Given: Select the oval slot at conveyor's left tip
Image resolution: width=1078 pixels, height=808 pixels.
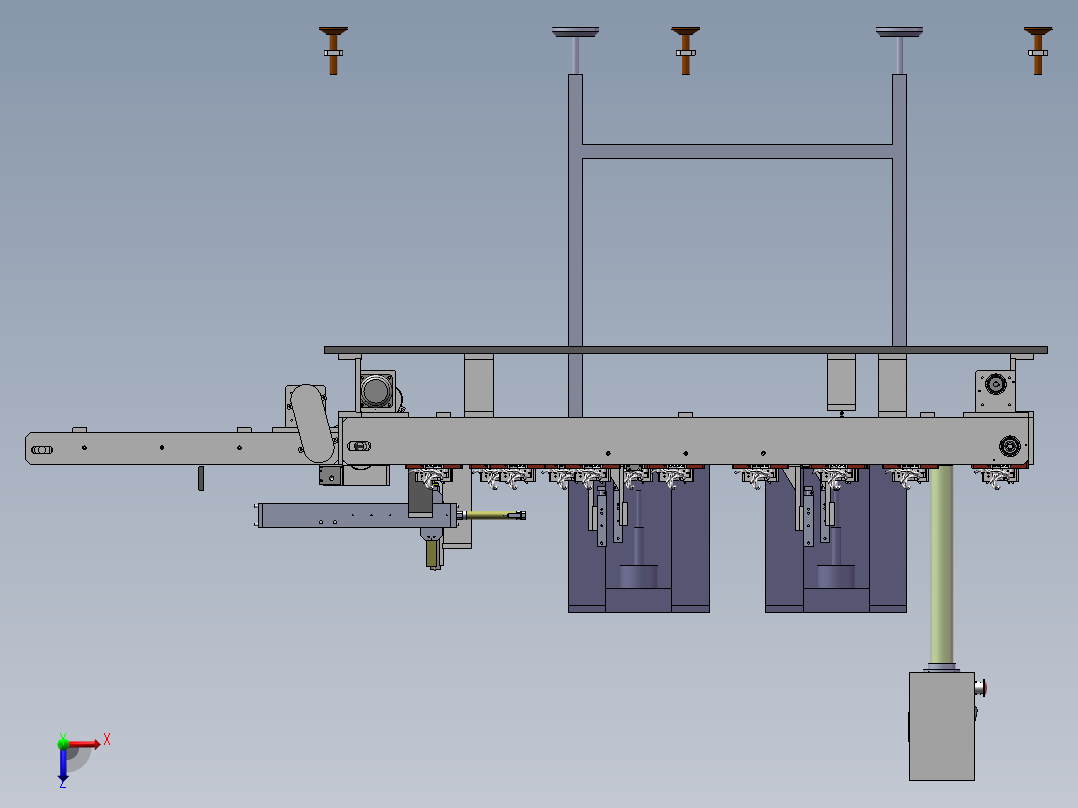Looking at the screenshot, I should (42, 450).
